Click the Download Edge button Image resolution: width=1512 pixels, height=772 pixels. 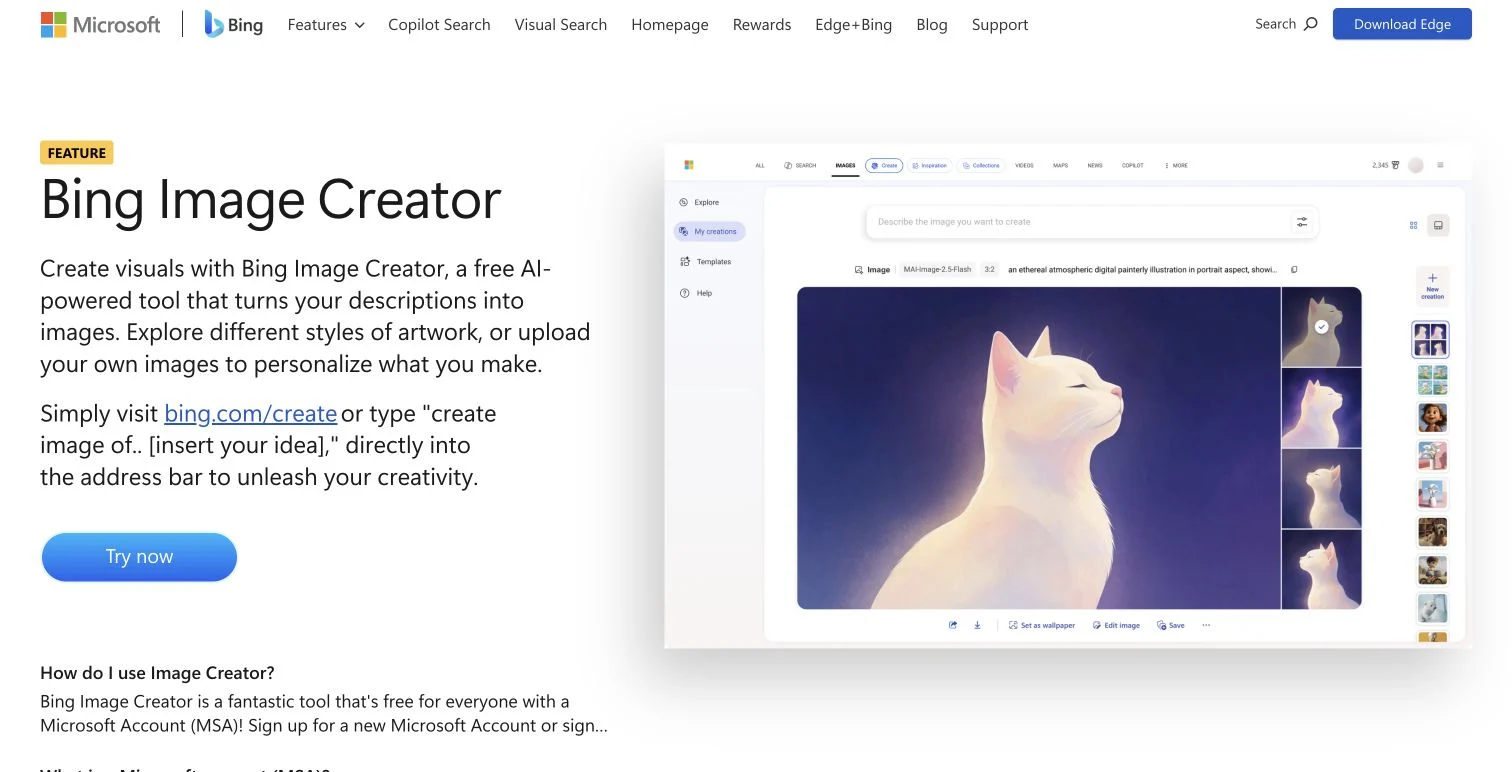pyautogui.click(x=1402, y=24)
